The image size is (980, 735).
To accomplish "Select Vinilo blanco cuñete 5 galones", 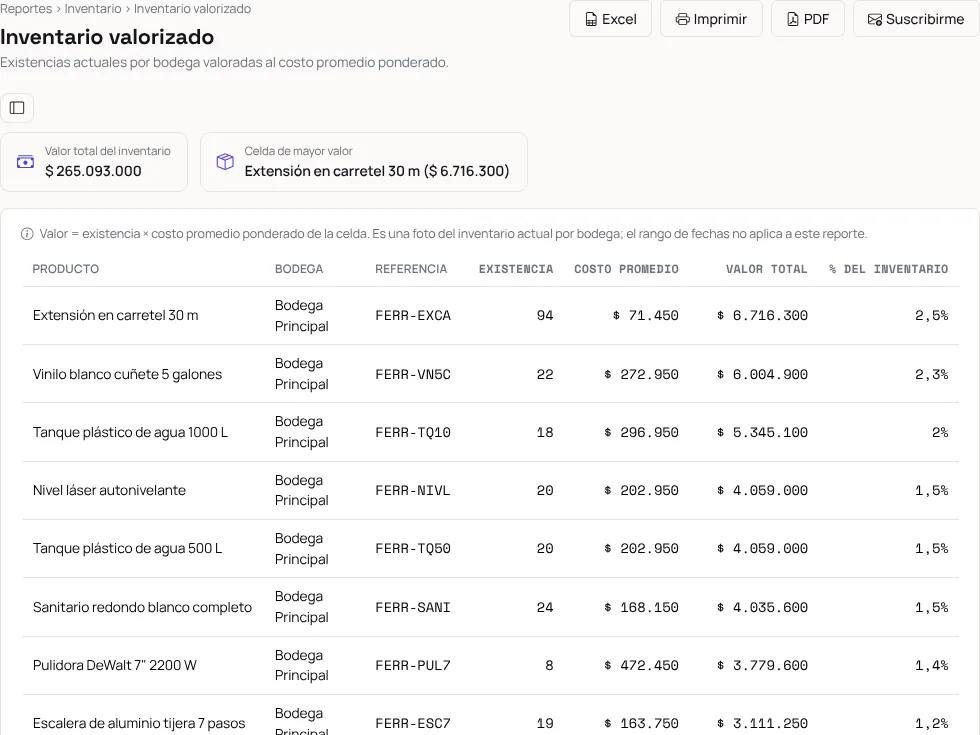I will pos(128,374).
